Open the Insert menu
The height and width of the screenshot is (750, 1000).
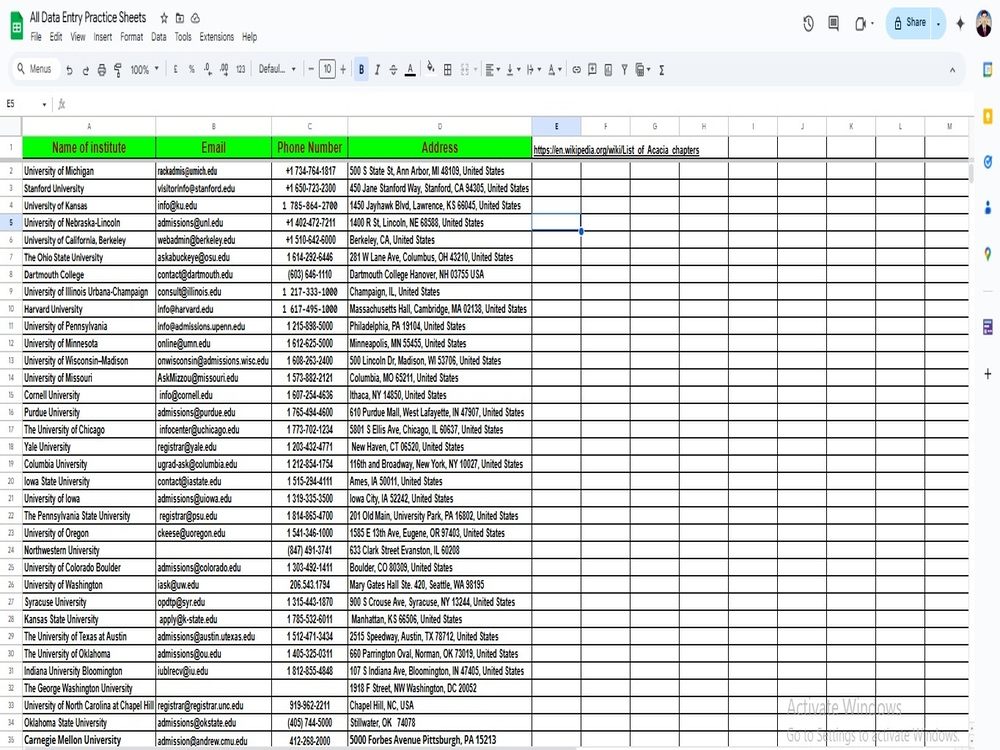tap(103, 37)
